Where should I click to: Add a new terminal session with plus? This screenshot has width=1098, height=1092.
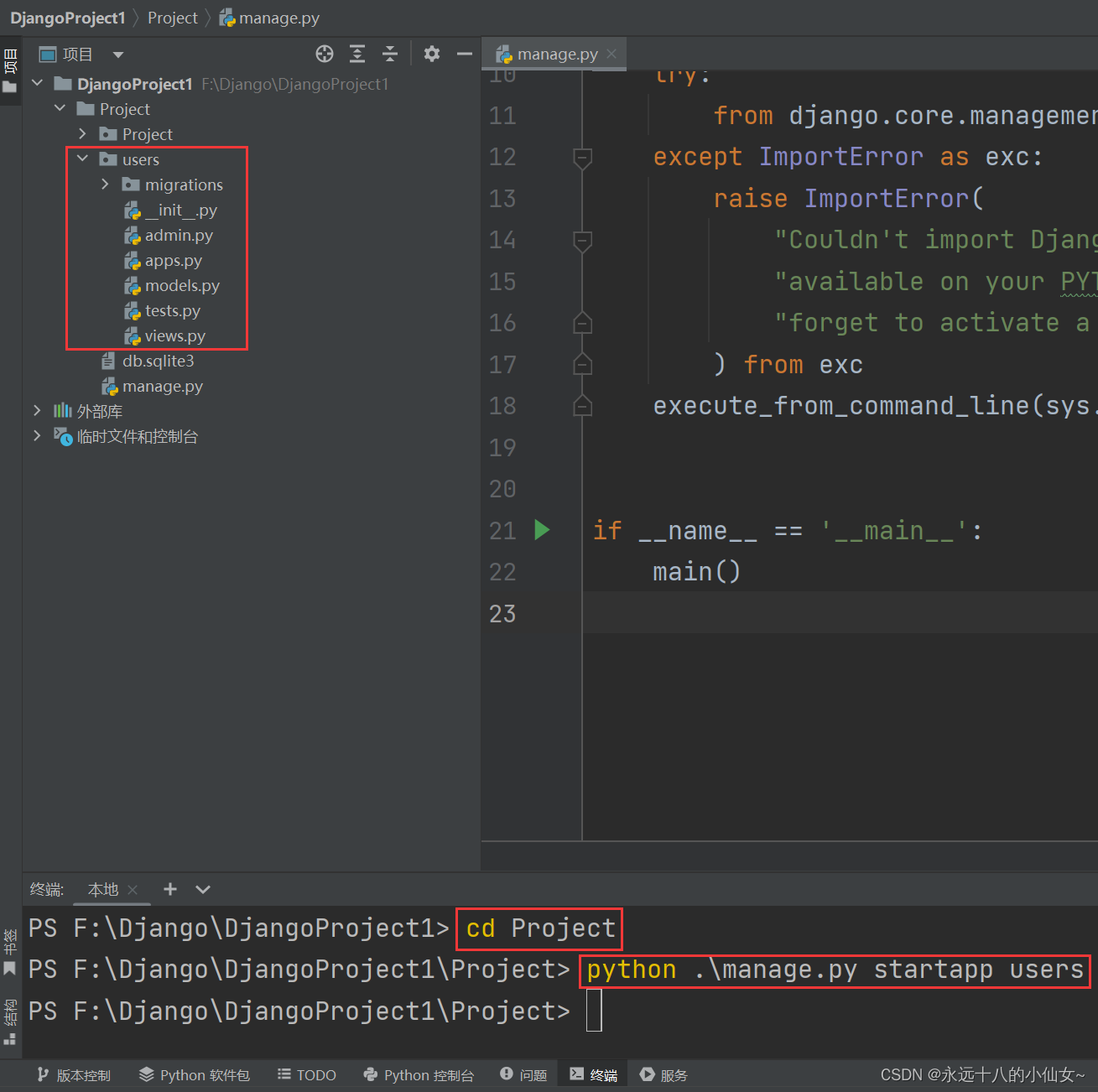[x=170, y=889]
